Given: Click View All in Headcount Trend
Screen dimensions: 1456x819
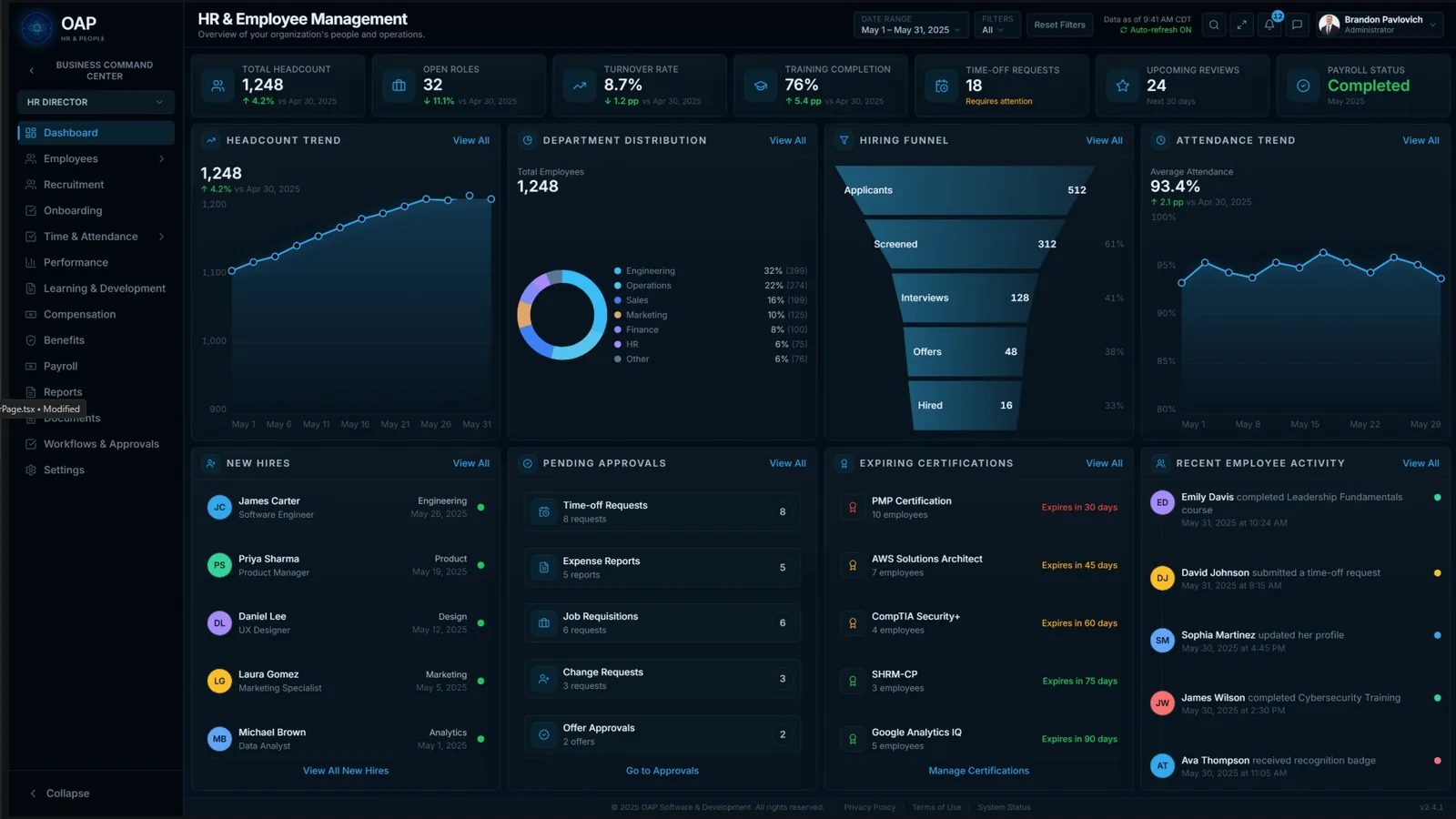Looking at the screenshot, I should pos(470,141).
